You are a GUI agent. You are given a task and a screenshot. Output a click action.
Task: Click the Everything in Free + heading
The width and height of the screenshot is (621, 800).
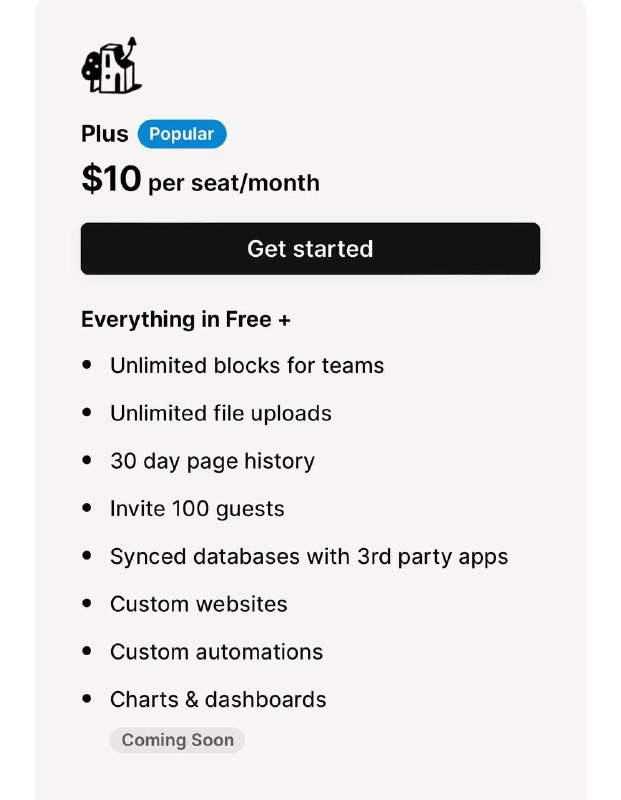pyautogui.click(x=186, y=320)
